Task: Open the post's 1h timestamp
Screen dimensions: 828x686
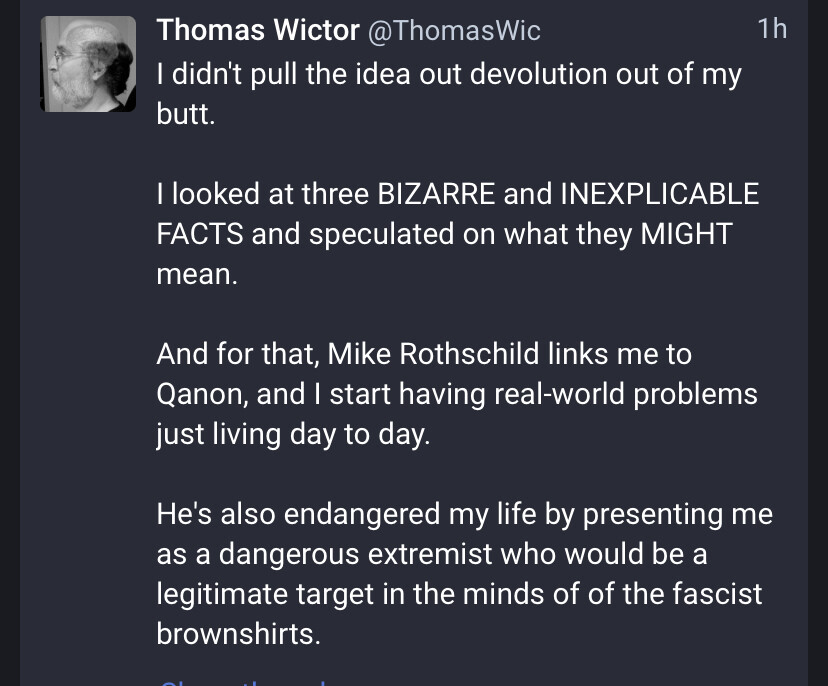Action: click(772, 29)
